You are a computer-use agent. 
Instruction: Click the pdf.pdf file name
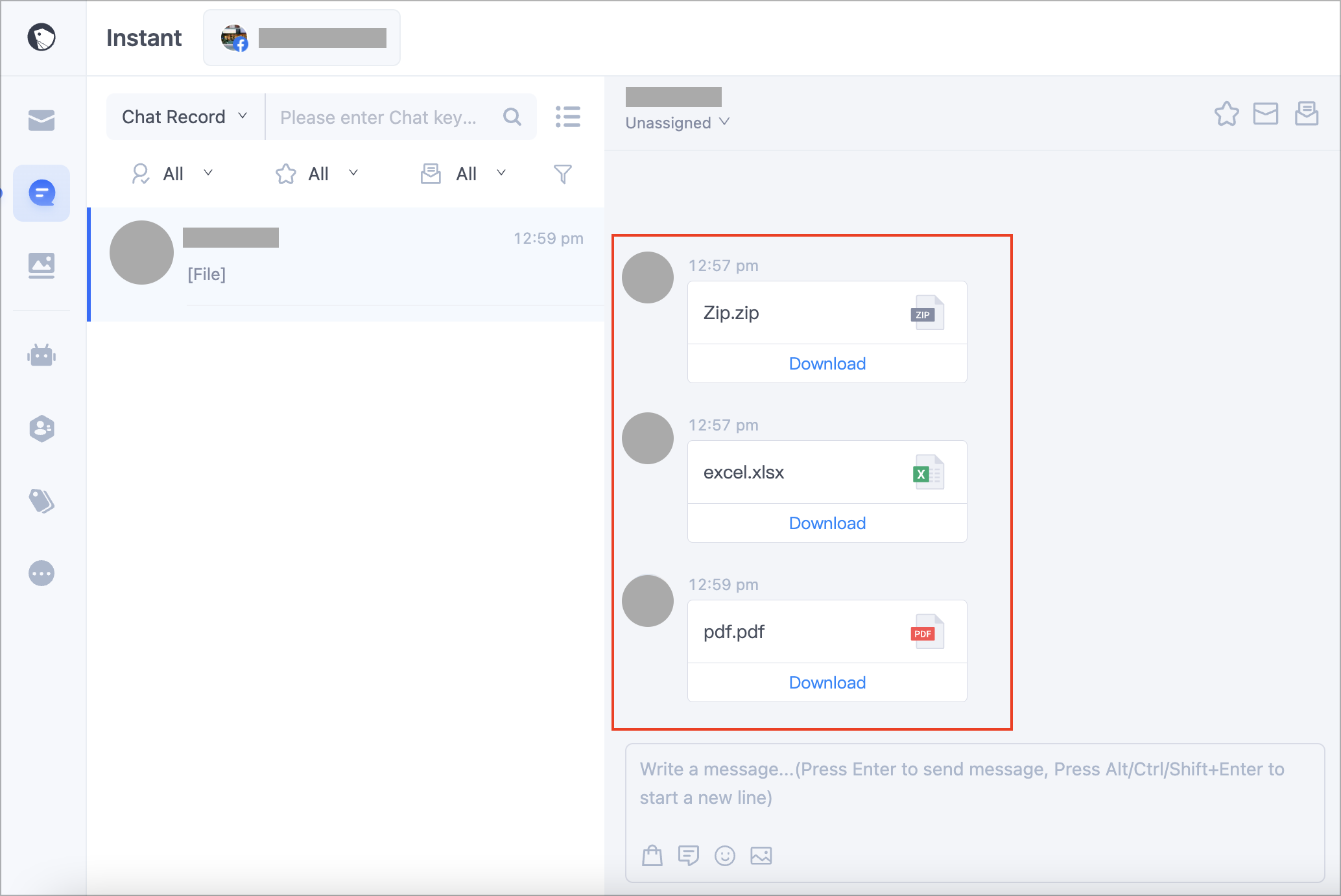pos(734,631)
